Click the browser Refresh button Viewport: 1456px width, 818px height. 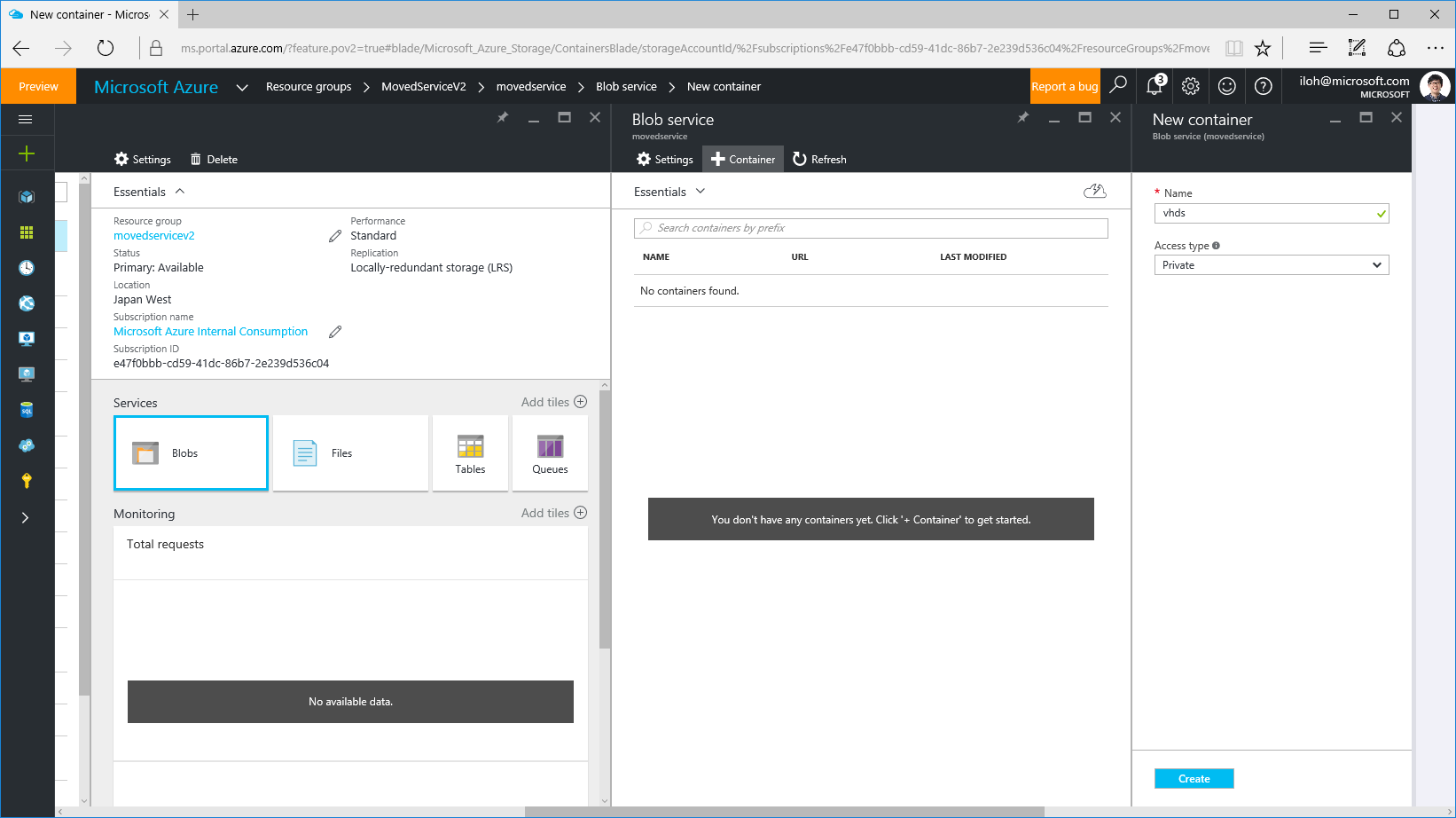(x=106, y=48)
